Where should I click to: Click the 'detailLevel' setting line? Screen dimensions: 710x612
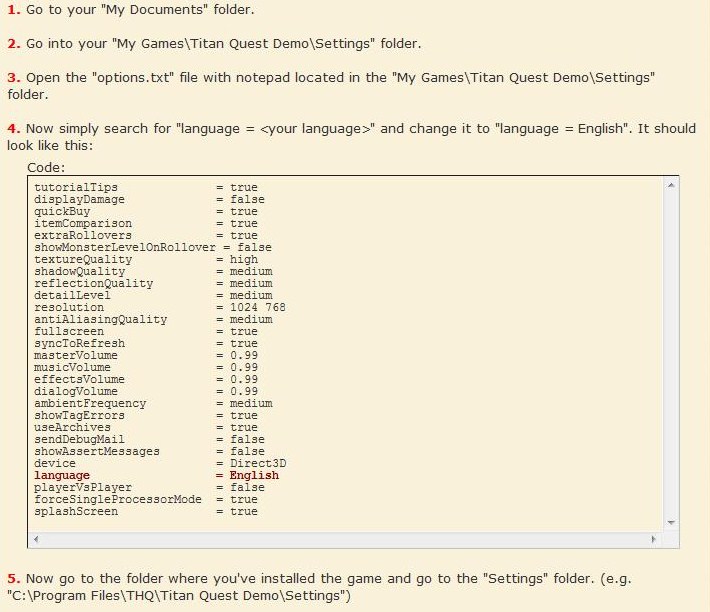tap(153, 296)
